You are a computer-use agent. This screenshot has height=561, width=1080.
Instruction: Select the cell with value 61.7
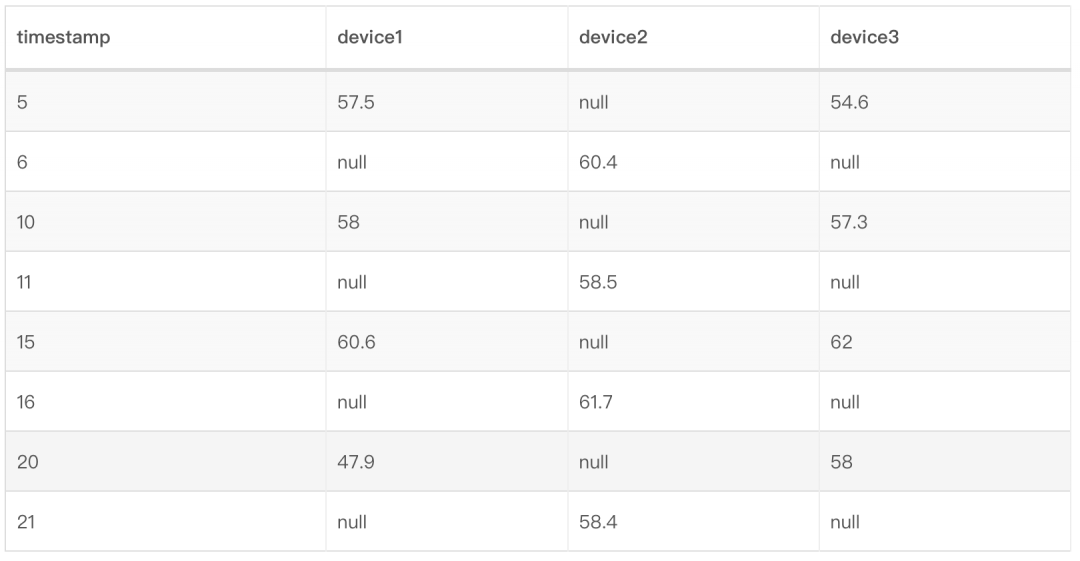point(596,401)
